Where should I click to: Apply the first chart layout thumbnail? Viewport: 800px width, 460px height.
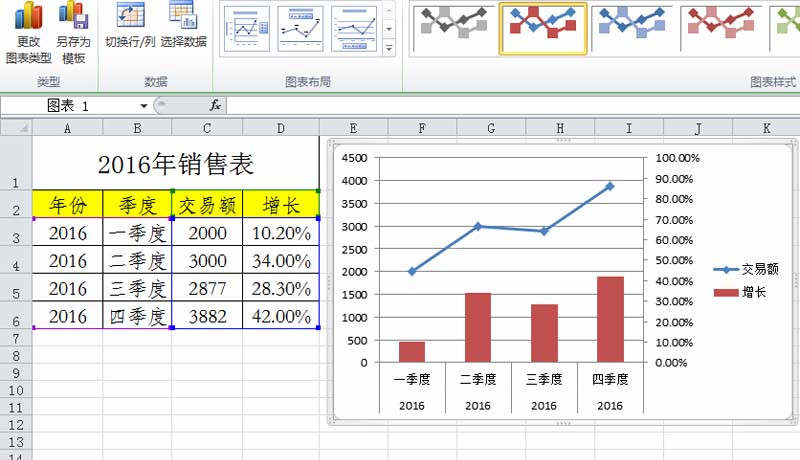[x=246, y=28]
